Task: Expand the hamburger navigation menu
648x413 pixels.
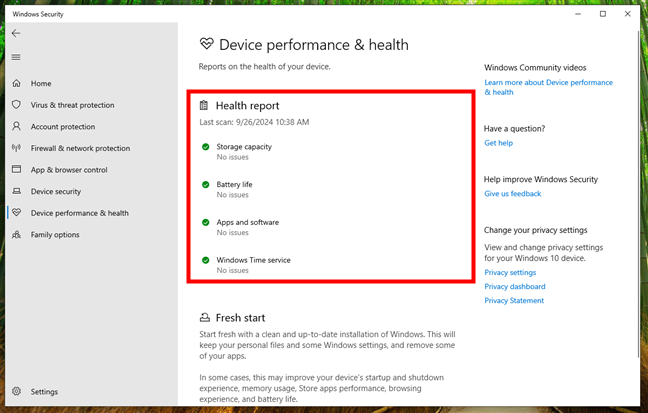Action: 16,57
